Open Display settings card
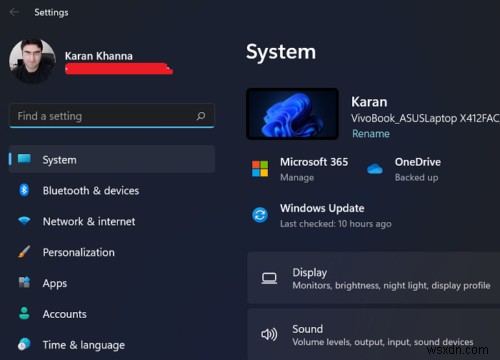 (374, 278)
